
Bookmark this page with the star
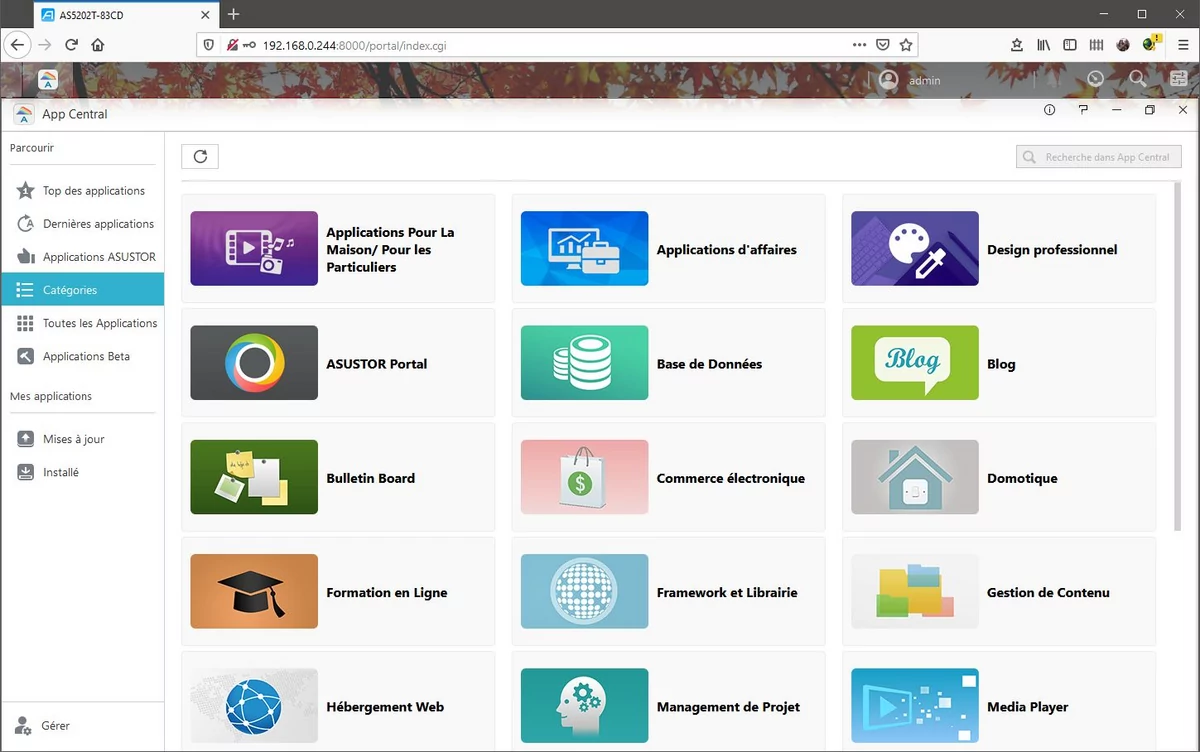point(906,45)
